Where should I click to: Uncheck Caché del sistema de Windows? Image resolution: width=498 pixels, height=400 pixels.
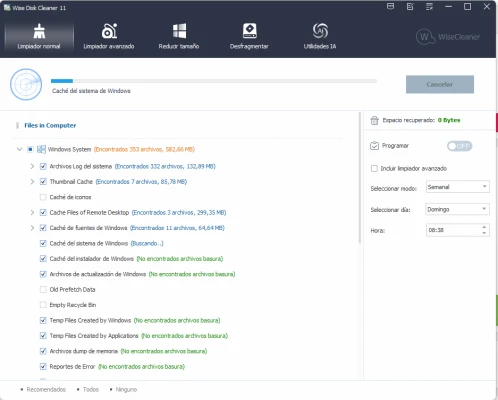(43, 243)
